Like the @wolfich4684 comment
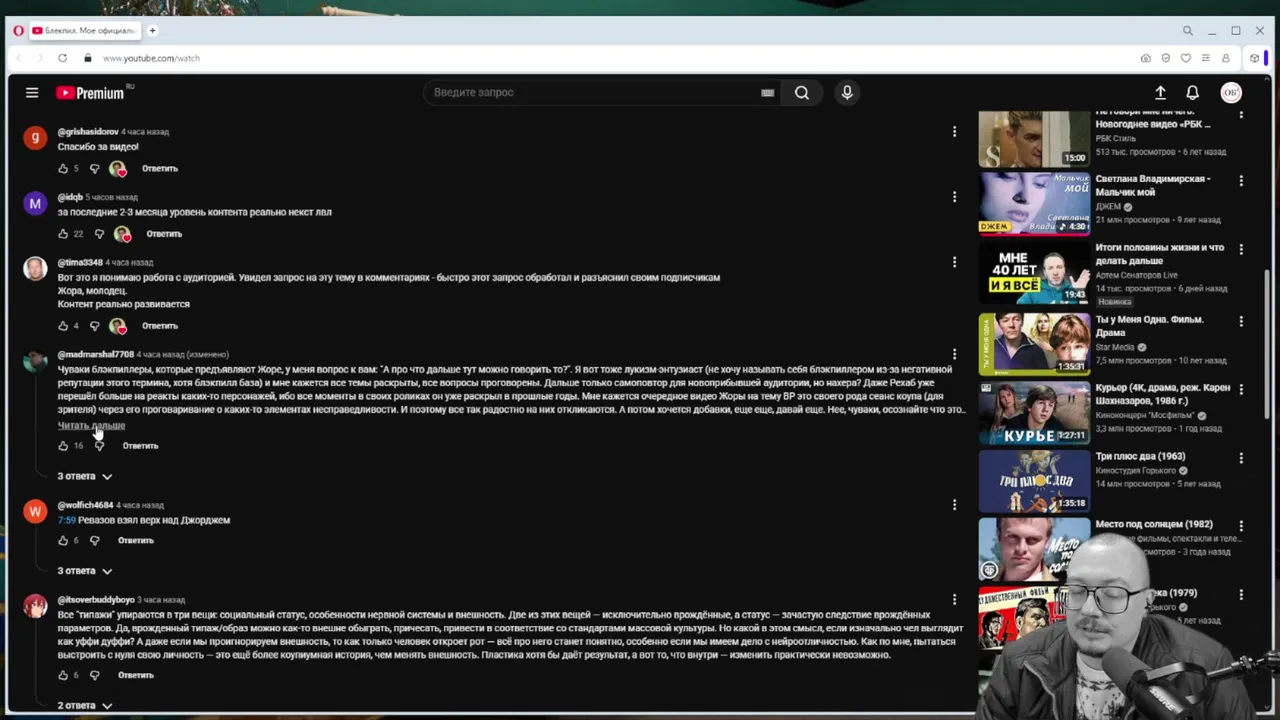This screenshot has width=1280, height=720. tap(63, 541)
